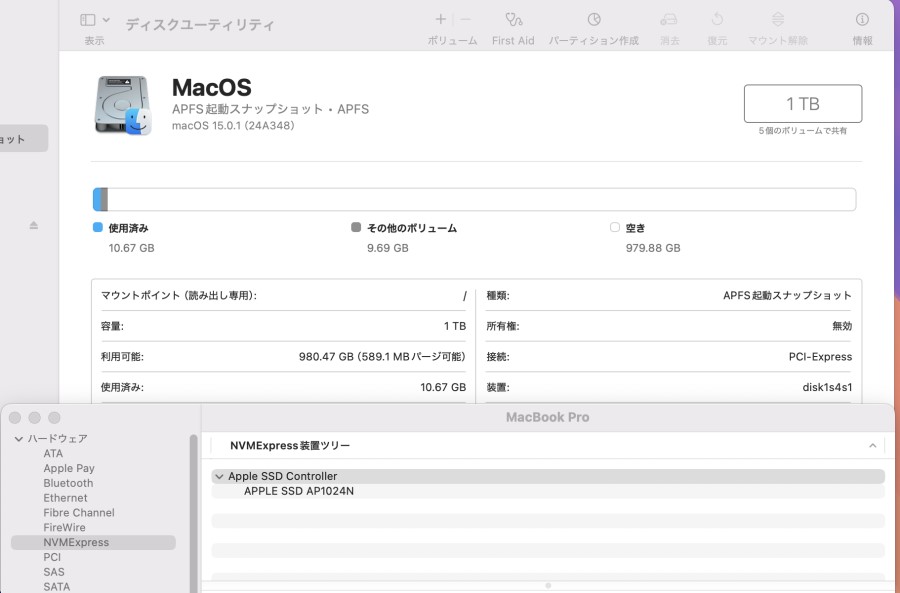900x593 pixels.
Task: Click the 980.47 GB available value
Action: click(x=382, y=356)
